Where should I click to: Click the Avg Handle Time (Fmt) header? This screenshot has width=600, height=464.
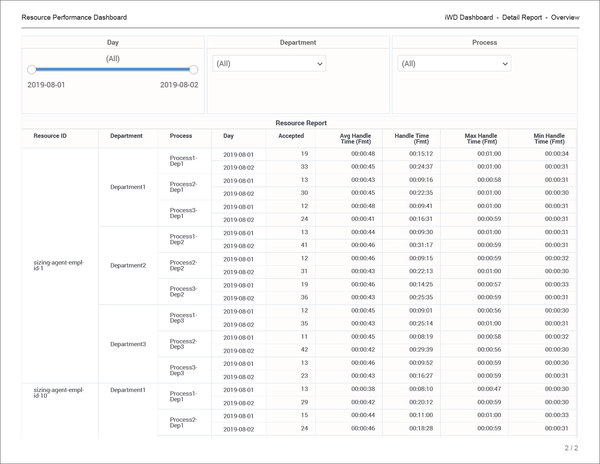coord(355,138)
